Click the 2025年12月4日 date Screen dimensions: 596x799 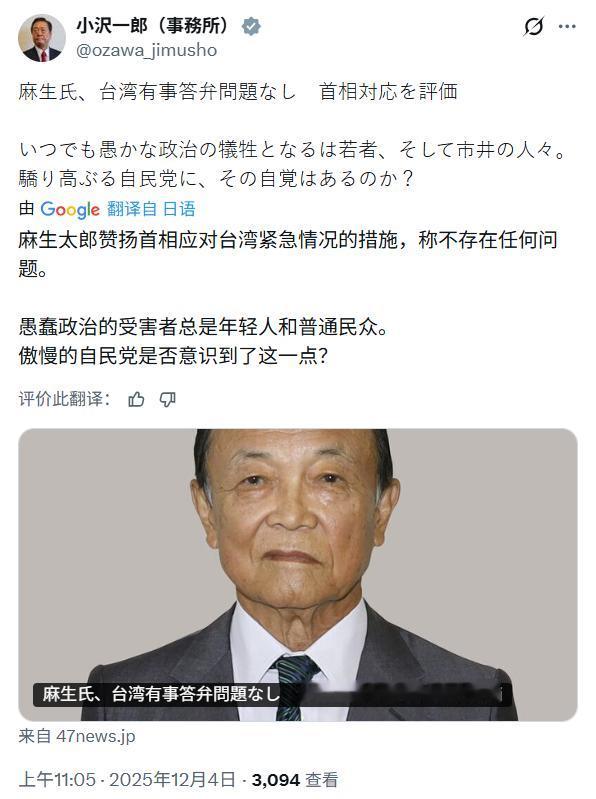[x=172, y=780]
